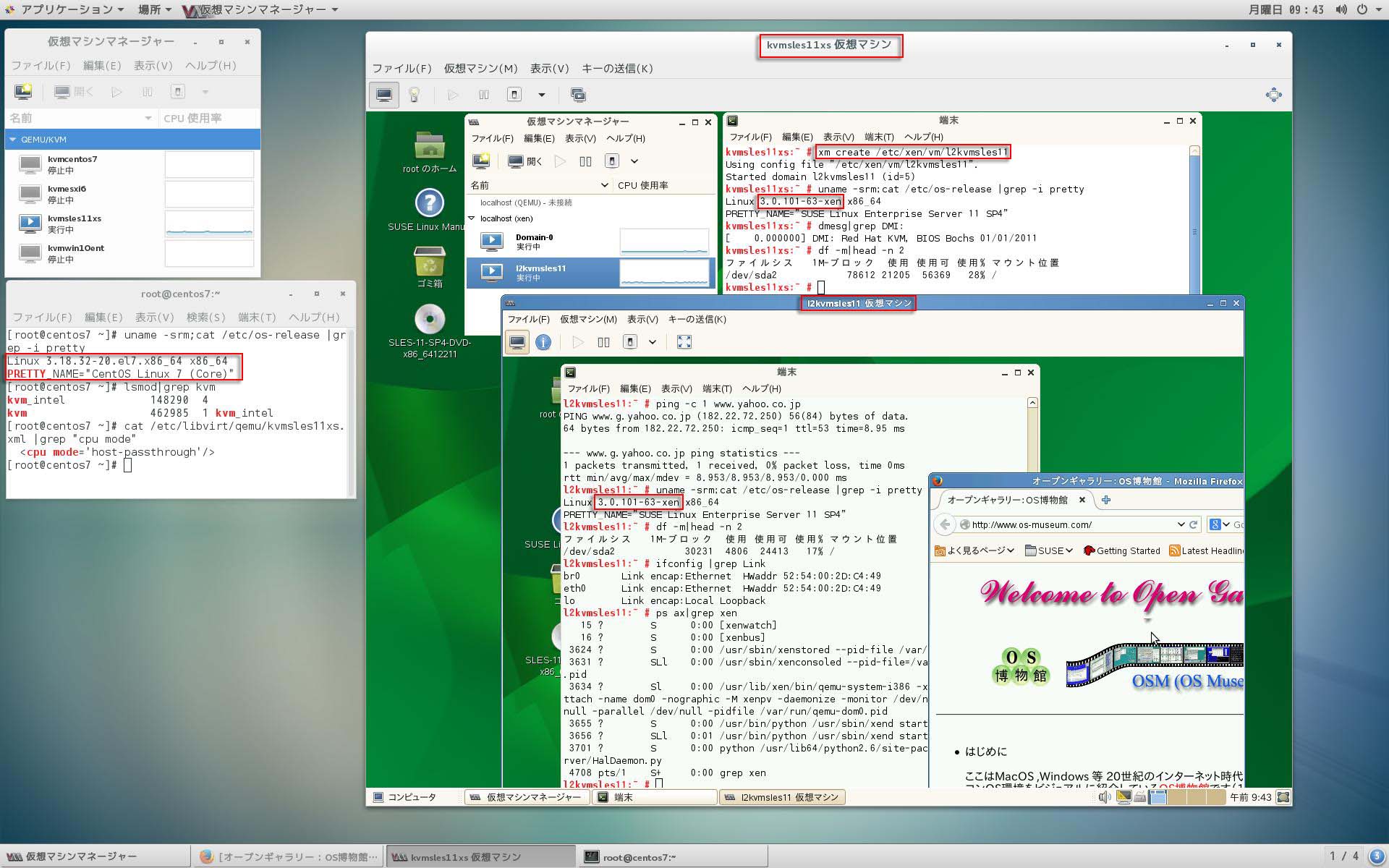Select kvmcentos7 VM in host manager
The height and width of the screenshot is (868, 1389).
click(132, 164)
